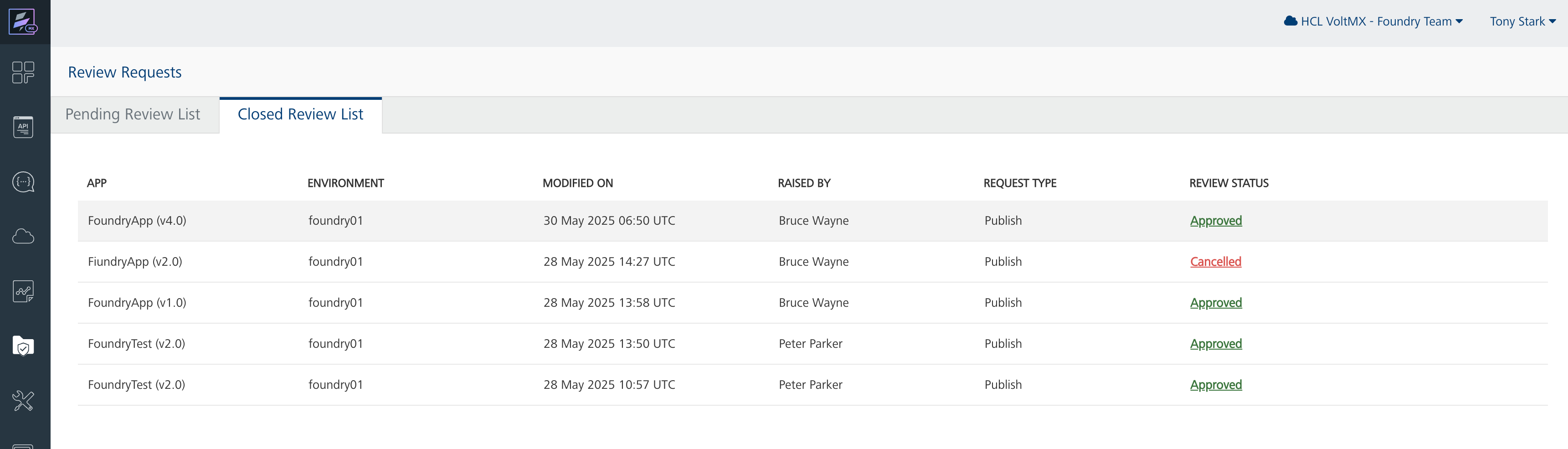Open the API Management sidebar icon

23,127
